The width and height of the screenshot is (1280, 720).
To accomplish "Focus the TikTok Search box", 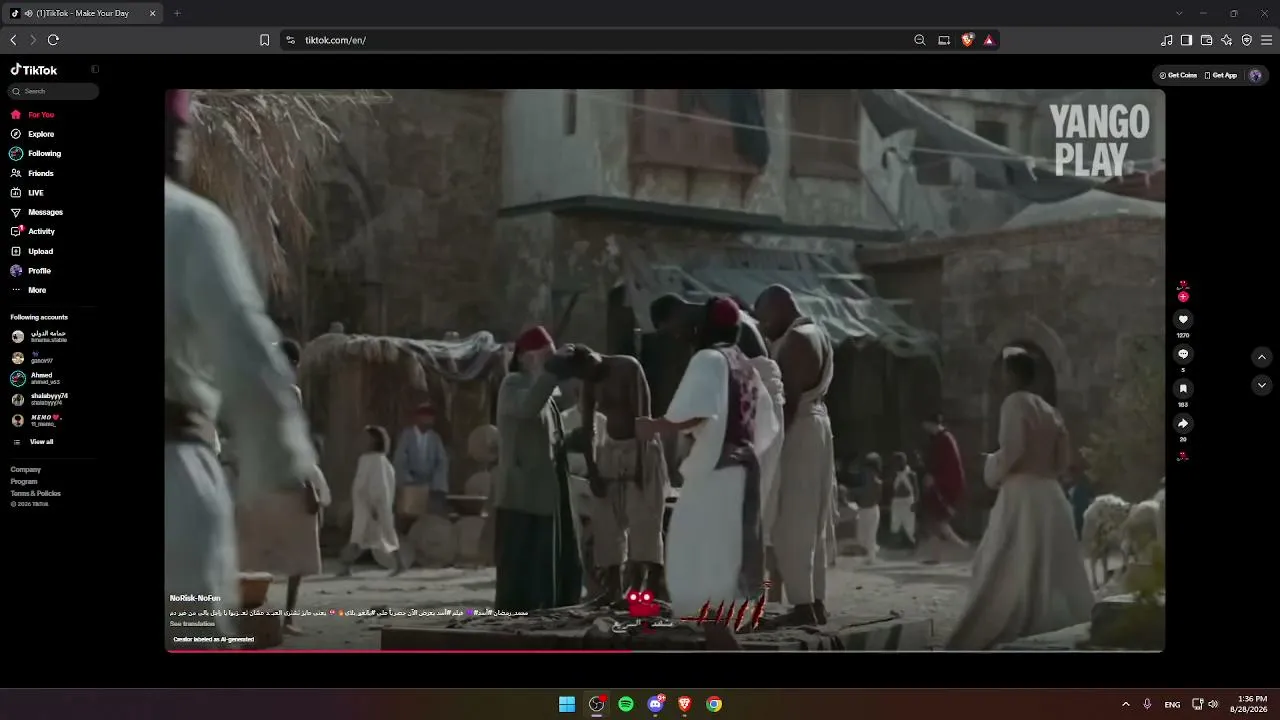I will tap(54, 91).
